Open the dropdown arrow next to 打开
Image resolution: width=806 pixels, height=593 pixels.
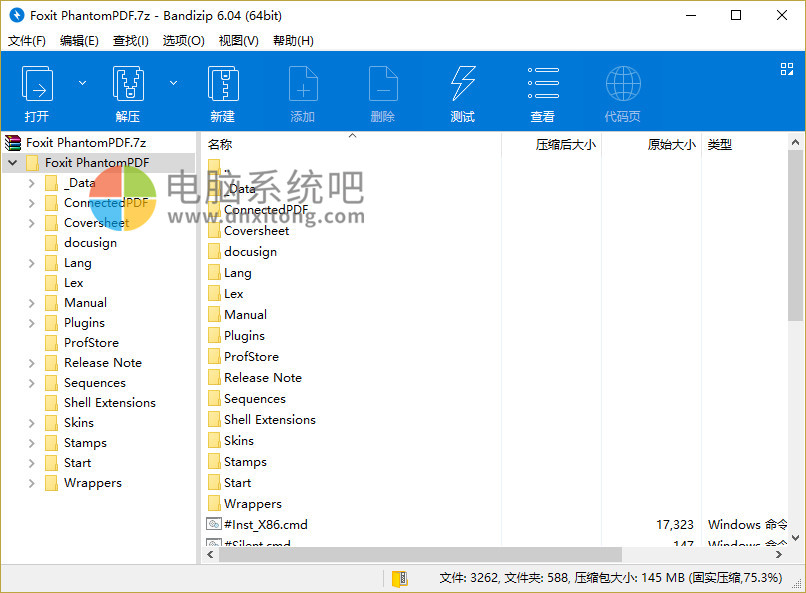pos(82,83)
